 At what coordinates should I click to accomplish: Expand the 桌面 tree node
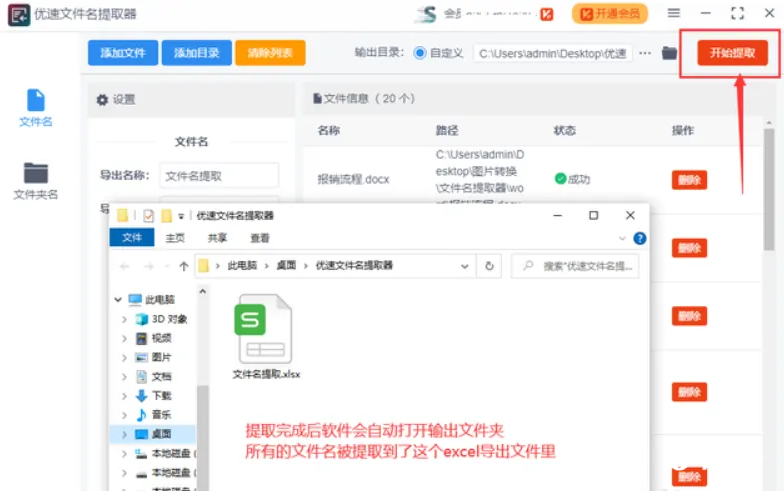(x=124, y=434)
